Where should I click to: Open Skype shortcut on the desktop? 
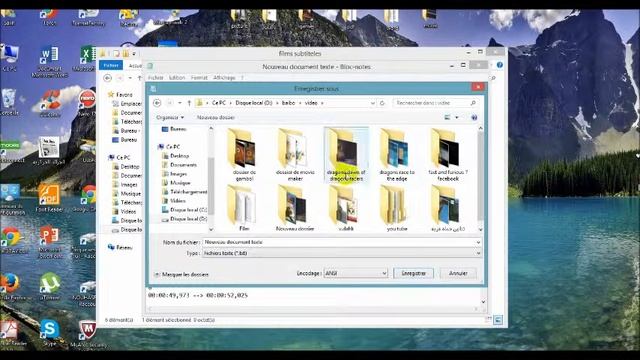49,333
